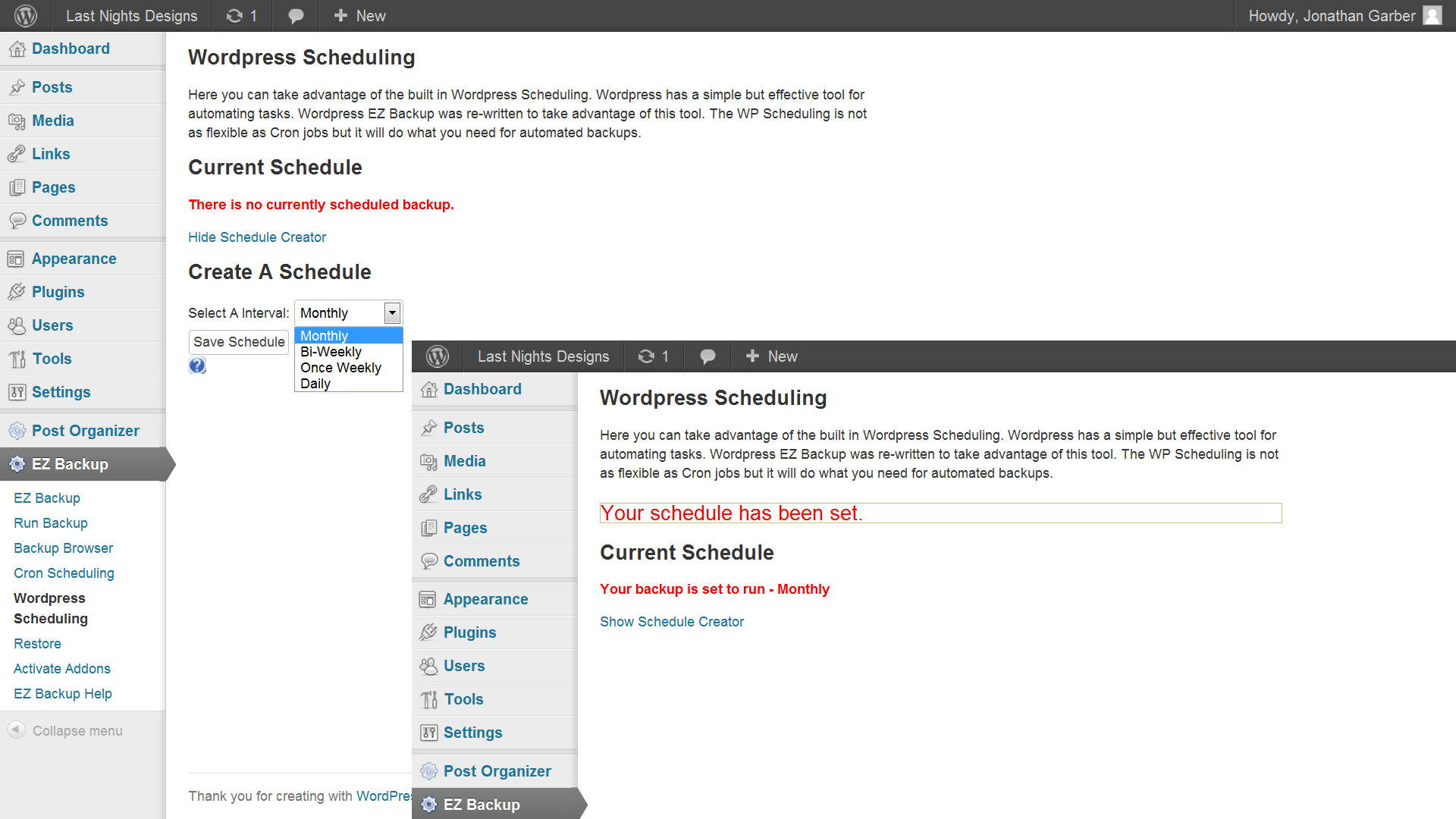The width and height of the screenshot is (1456, 819).
Task: Click the Post Organizer gear icon in left sidebar
Action: [x=17, y=431]
